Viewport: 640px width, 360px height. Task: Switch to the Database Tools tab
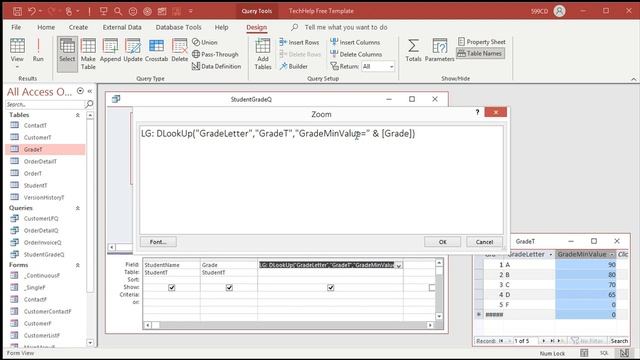point(178,27)
